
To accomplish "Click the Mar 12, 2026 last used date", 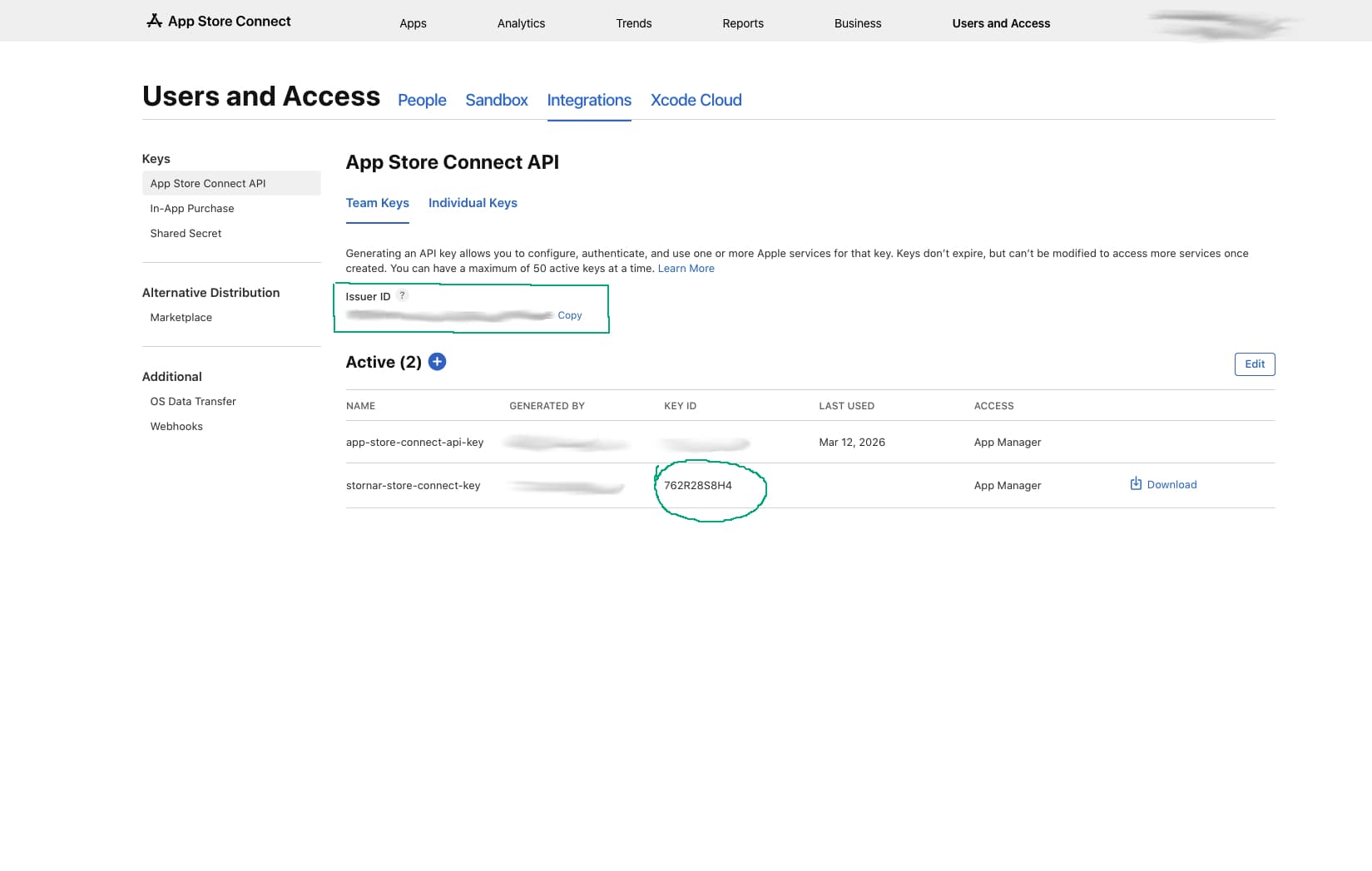I will (x=852, y=442).
